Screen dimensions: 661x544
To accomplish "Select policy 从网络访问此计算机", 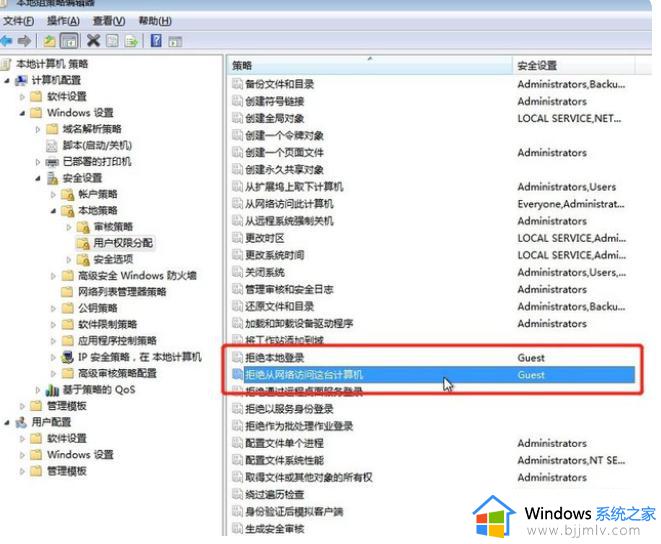I will (x=289, y=204).
